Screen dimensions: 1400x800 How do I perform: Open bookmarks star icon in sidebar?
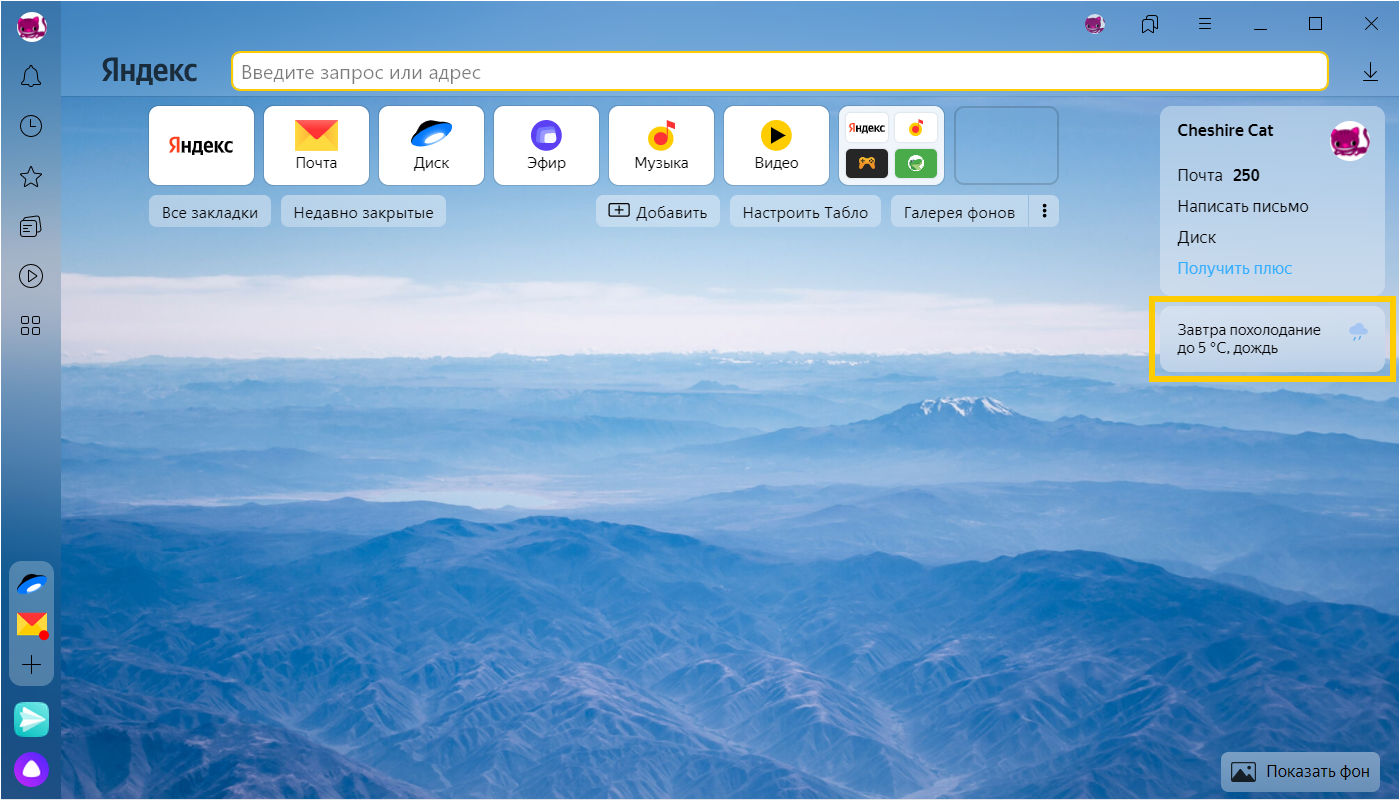coord(31,177)
